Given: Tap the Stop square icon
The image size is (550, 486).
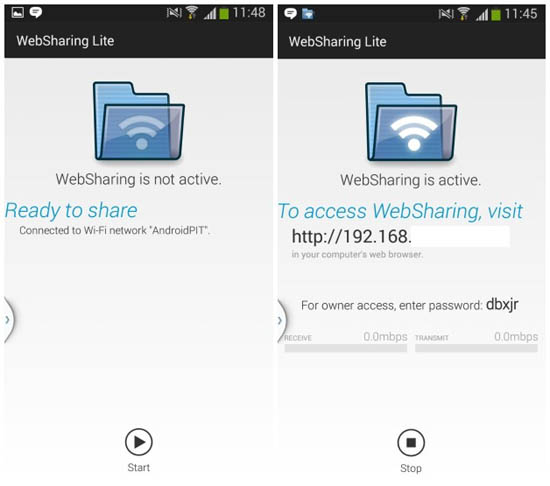Looking at the screenshot, I should 411,443.
